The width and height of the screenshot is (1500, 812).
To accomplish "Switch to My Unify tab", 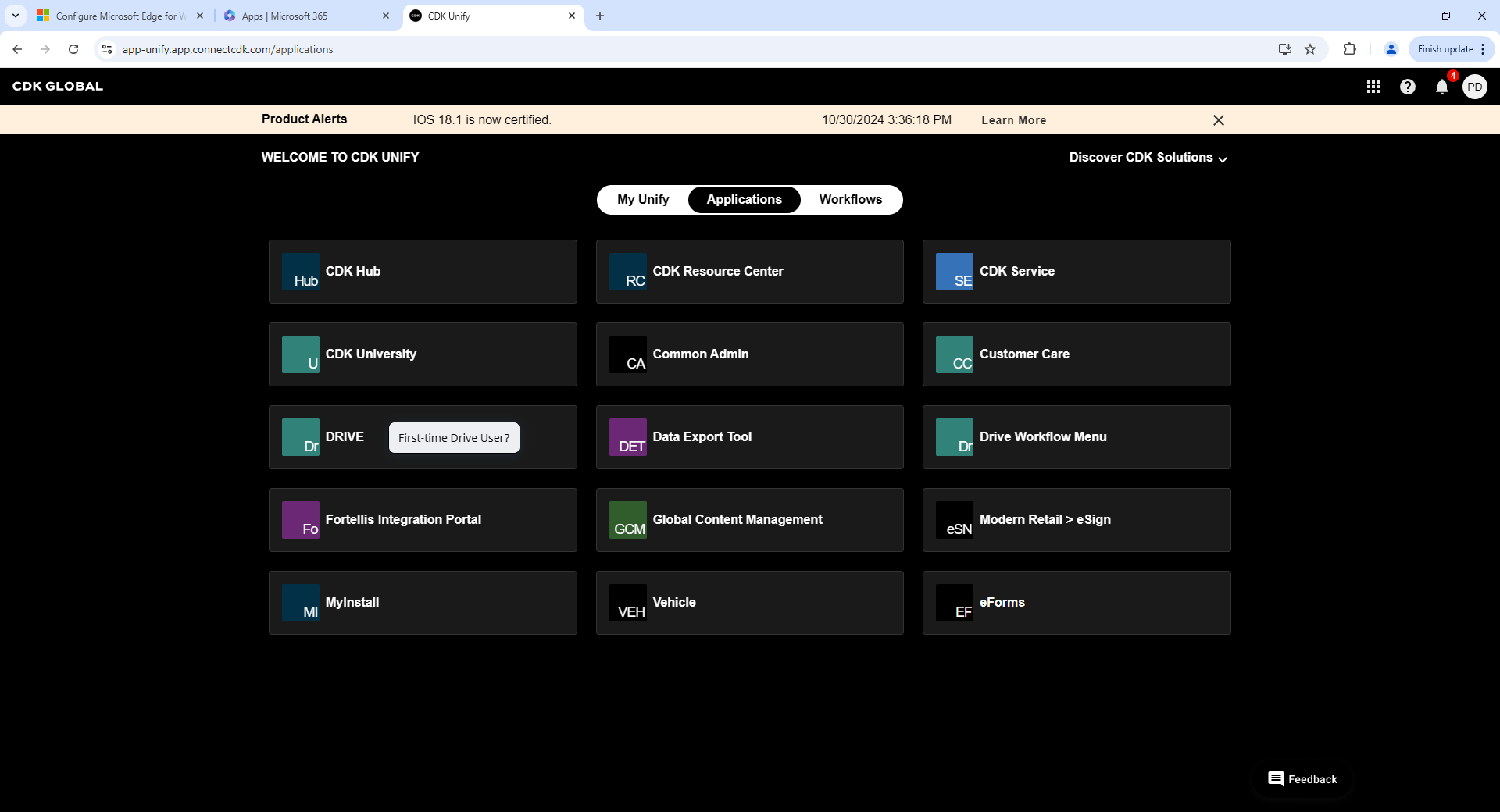I will pyautogui.click(x=643, y=200).
